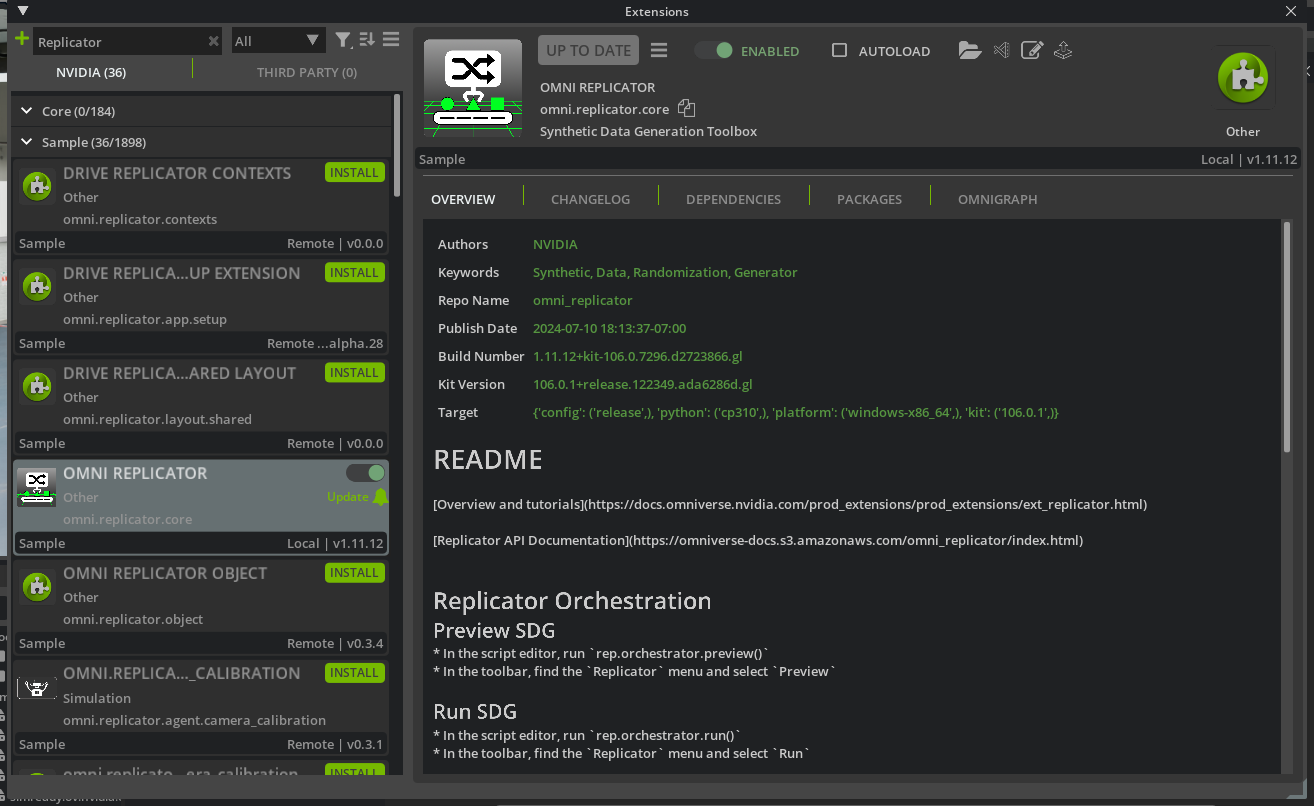Click the camera calibration extension icon
Image resolution: width=1314 pixels, height=806 pixels.
tap(37, 688)
